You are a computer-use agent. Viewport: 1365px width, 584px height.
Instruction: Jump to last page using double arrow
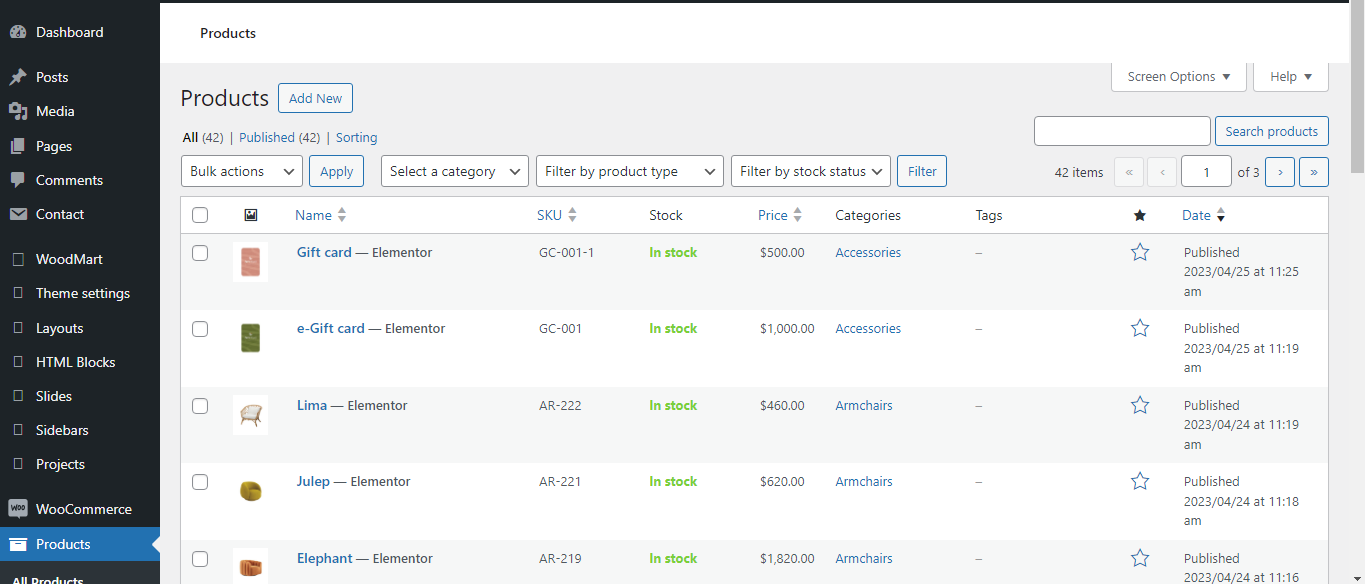[1313, 171]
